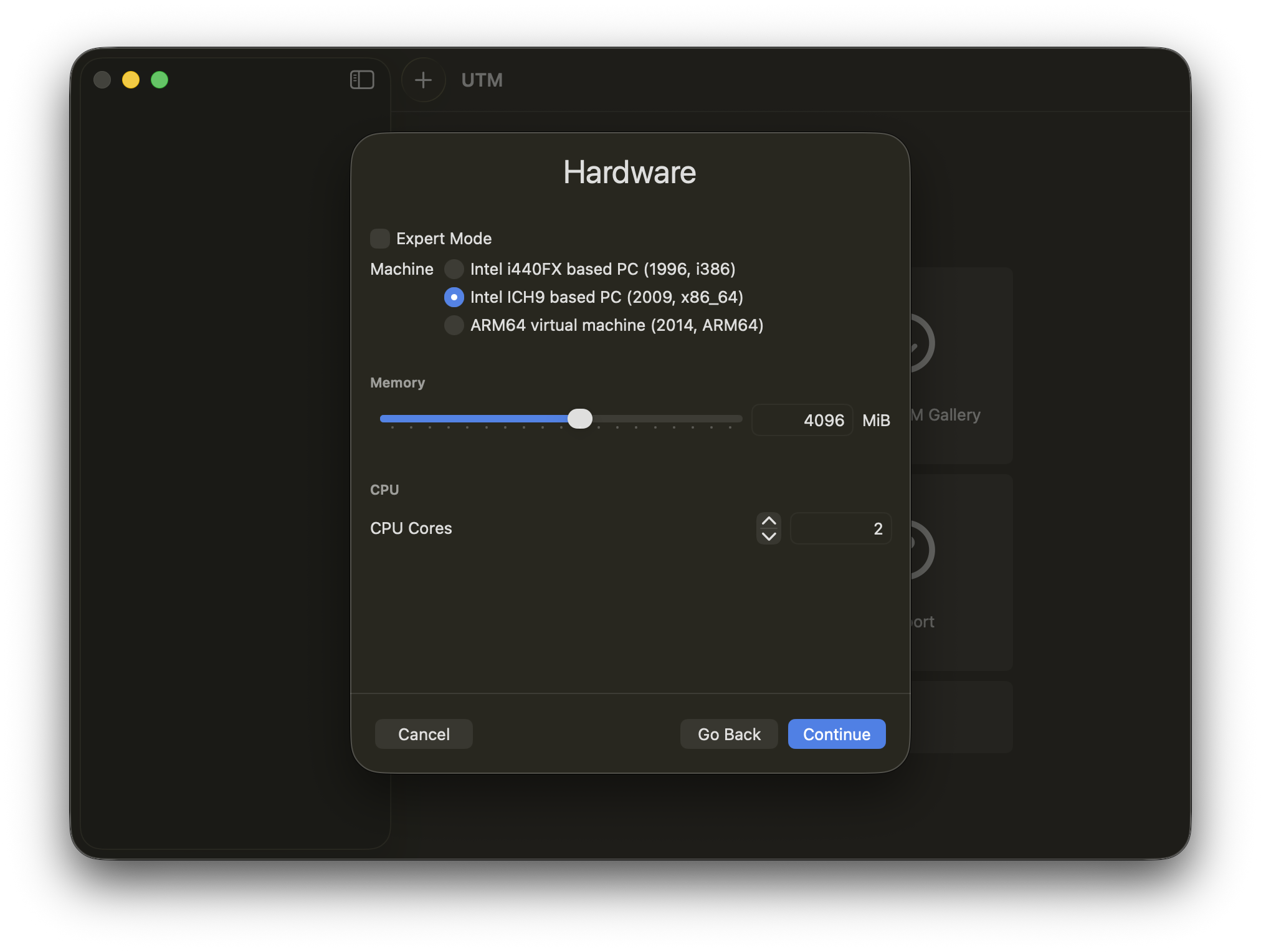Open the UTM Gallery download icon
The height and width of the screenshot is (952, 1261).
[x=916, y=343]
